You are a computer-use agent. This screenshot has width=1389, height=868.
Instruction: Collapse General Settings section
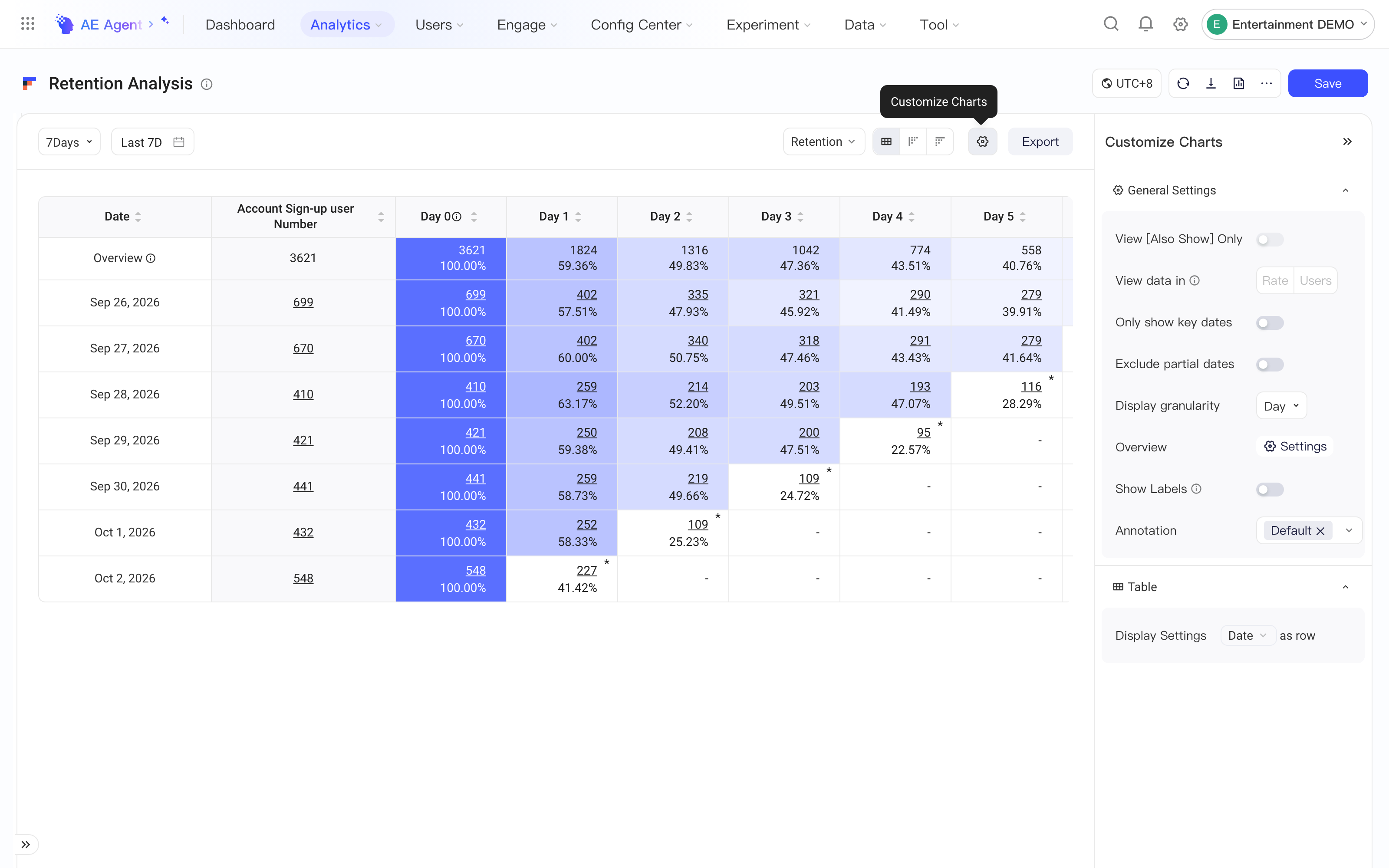point(1346,191)
